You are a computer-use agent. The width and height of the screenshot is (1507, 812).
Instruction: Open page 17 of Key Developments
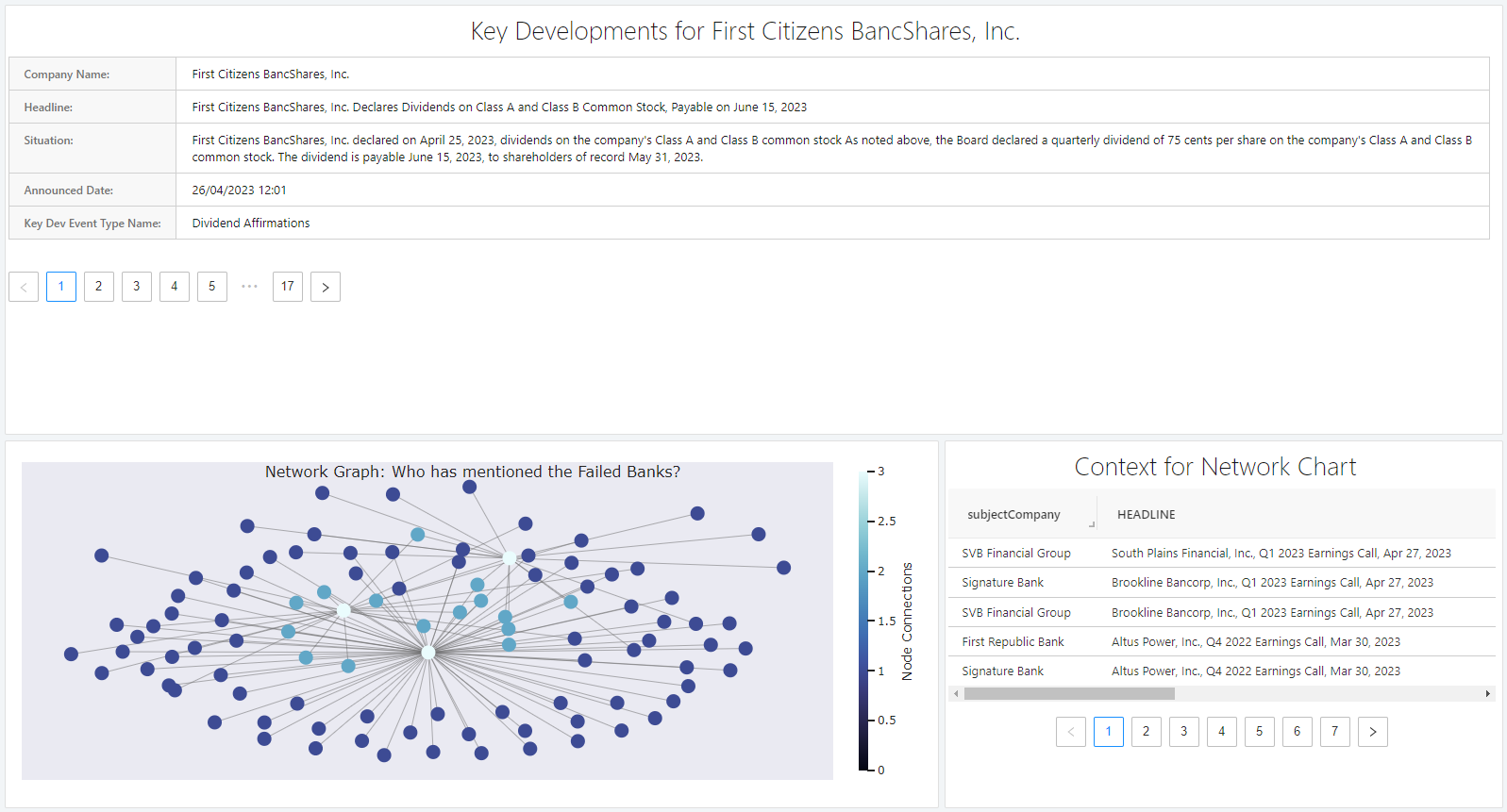pos(288,287)
